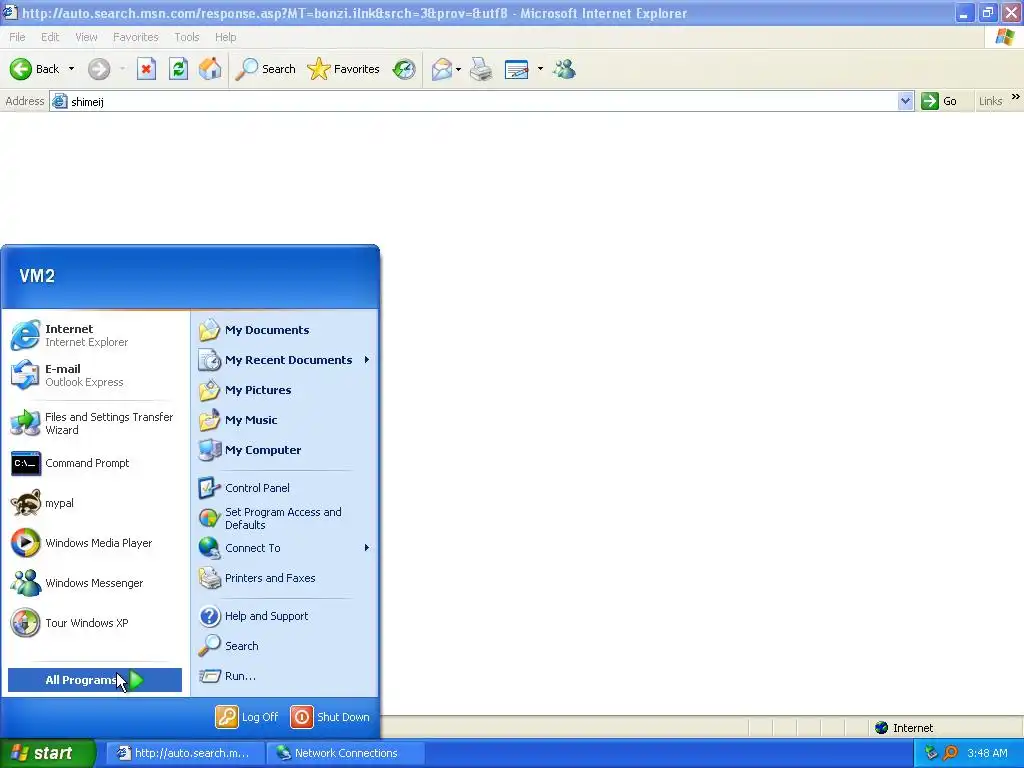The width and height of the screenshot is (1024, 768).
Task: Click the Print icon in toolbar
Action: pyautogui.click(x=481, y=69)
